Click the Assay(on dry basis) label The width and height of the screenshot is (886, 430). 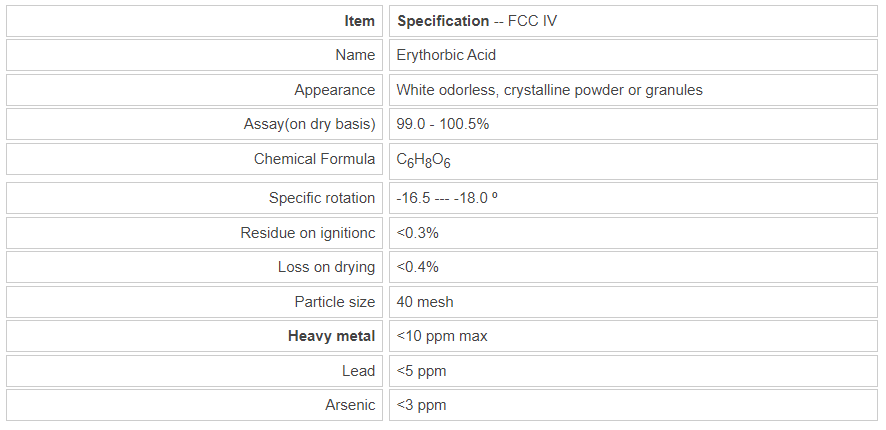309,124
